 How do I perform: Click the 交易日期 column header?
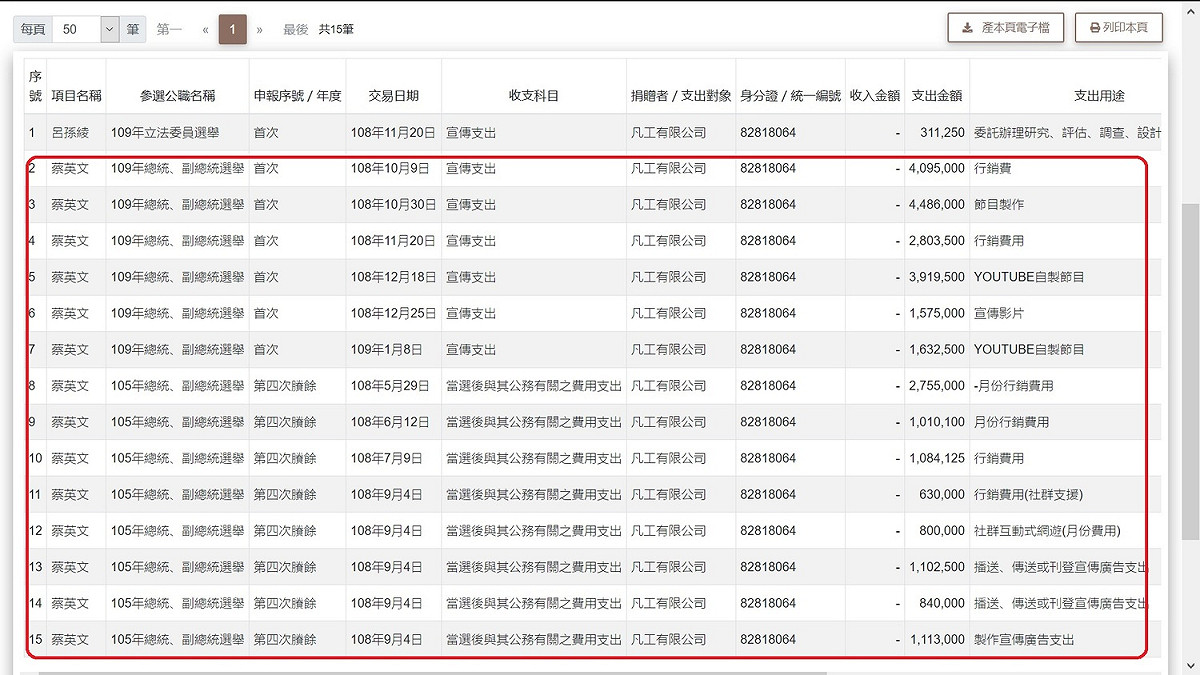(x=394, y=96)
